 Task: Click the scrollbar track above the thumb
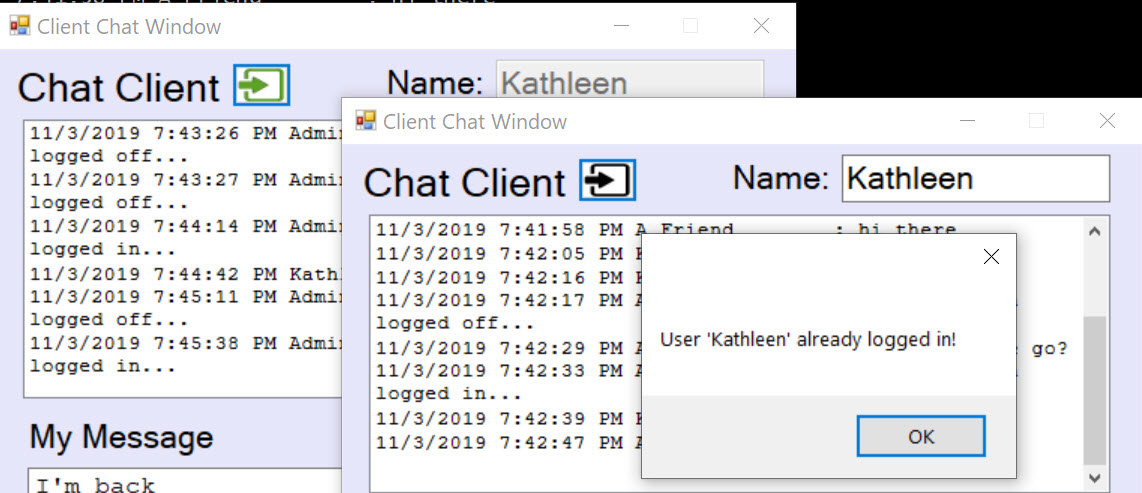[1095, 280]
